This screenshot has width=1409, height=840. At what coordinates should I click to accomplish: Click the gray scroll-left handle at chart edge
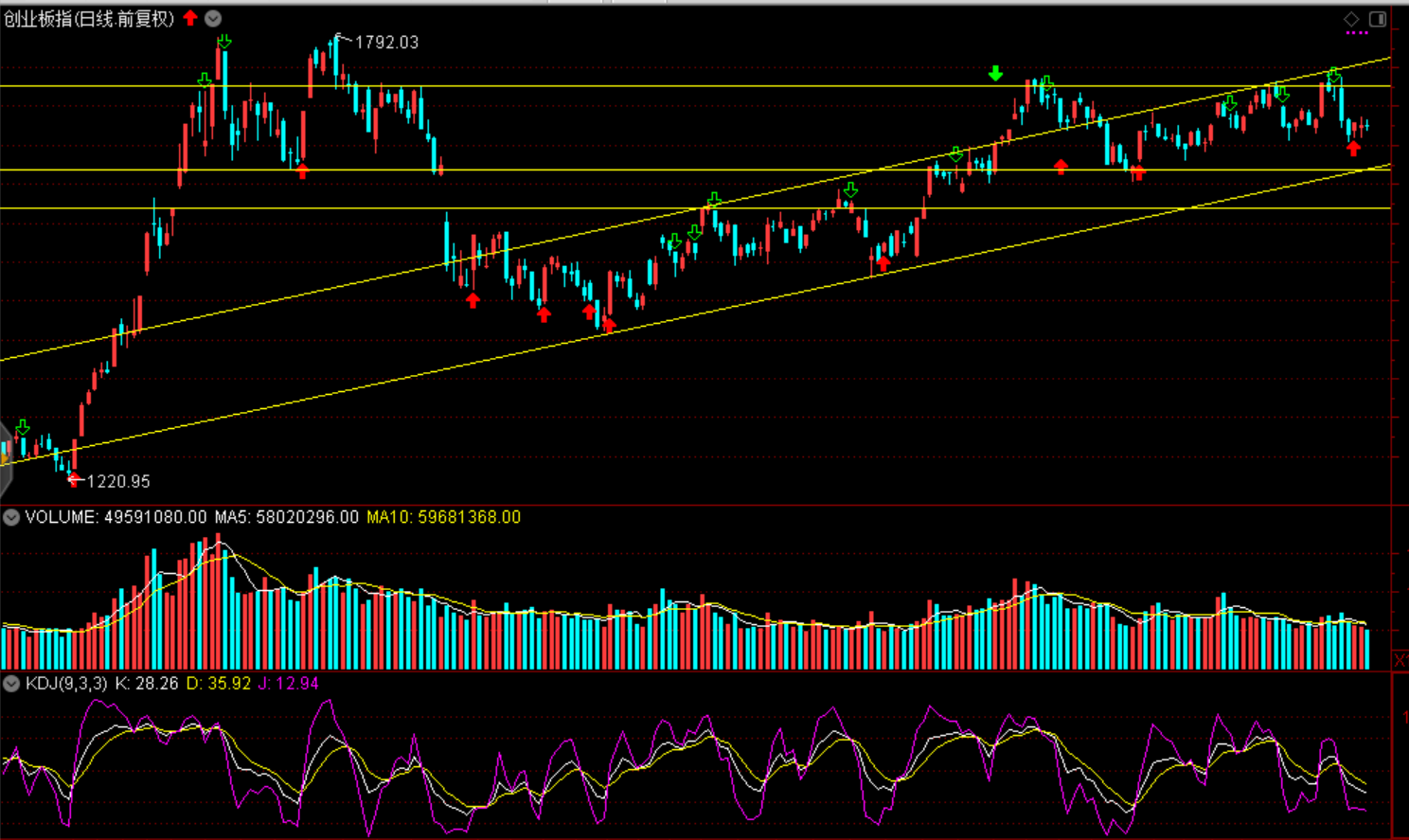[5, 459]
